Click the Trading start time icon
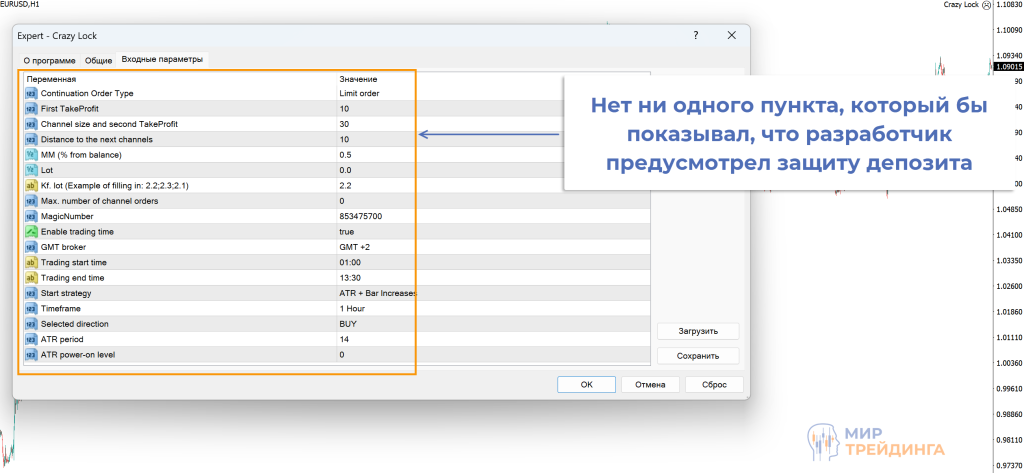Screen dimensions: 1024x473 pyautogui.click(x=31, y=262)
